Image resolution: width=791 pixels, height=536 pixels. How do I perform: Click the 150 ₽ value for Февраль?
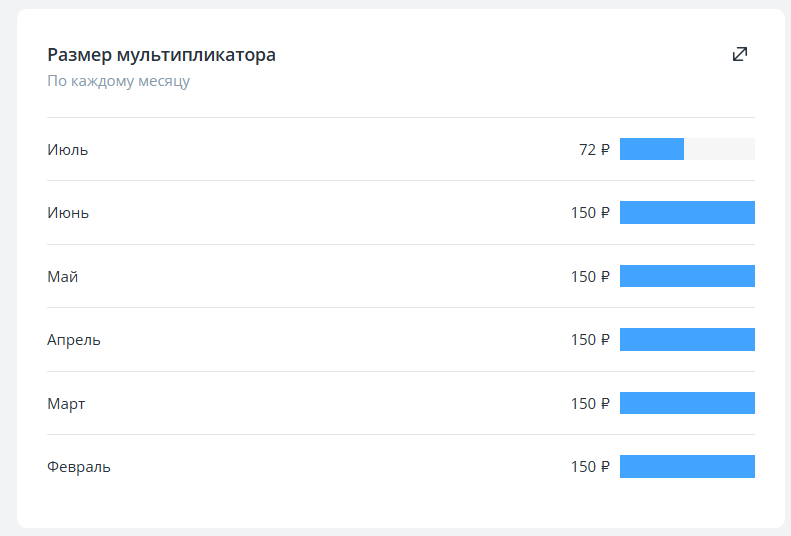pyautogui.click(x=590, y=467)
